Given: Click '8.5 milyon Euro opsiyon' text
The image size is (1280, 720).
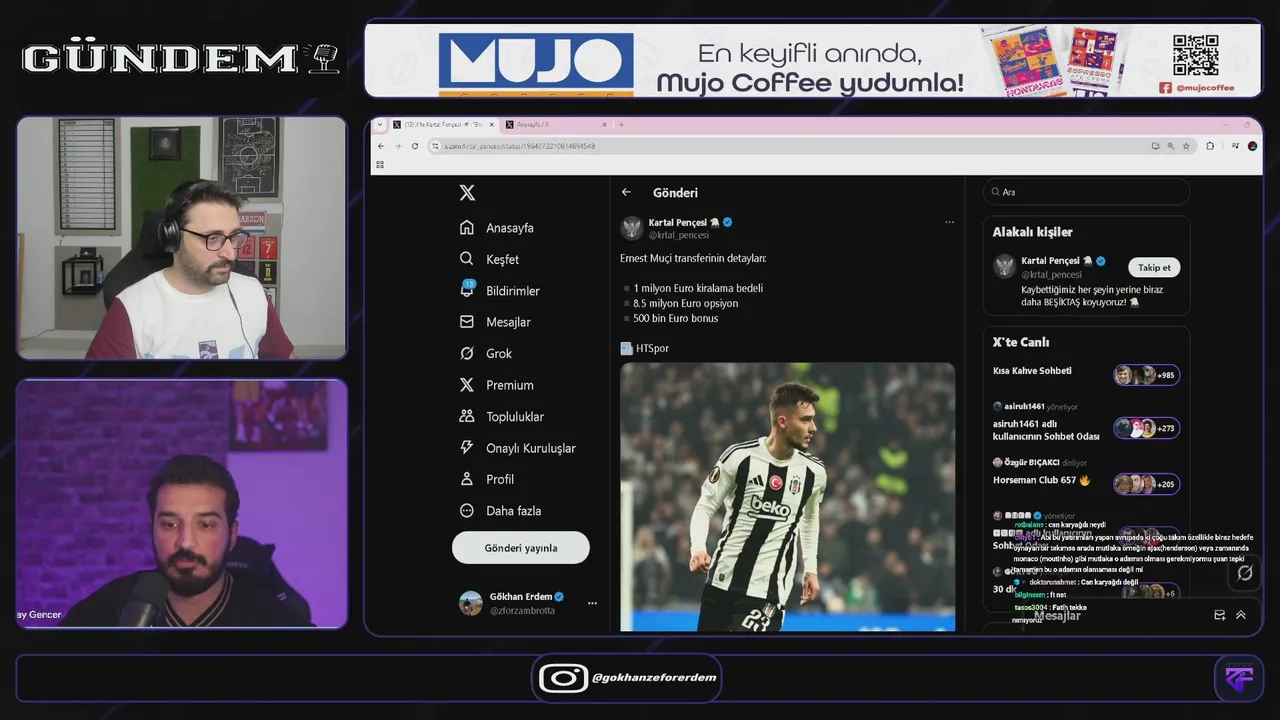Looking at the screenshot, I should click(686, 303).
